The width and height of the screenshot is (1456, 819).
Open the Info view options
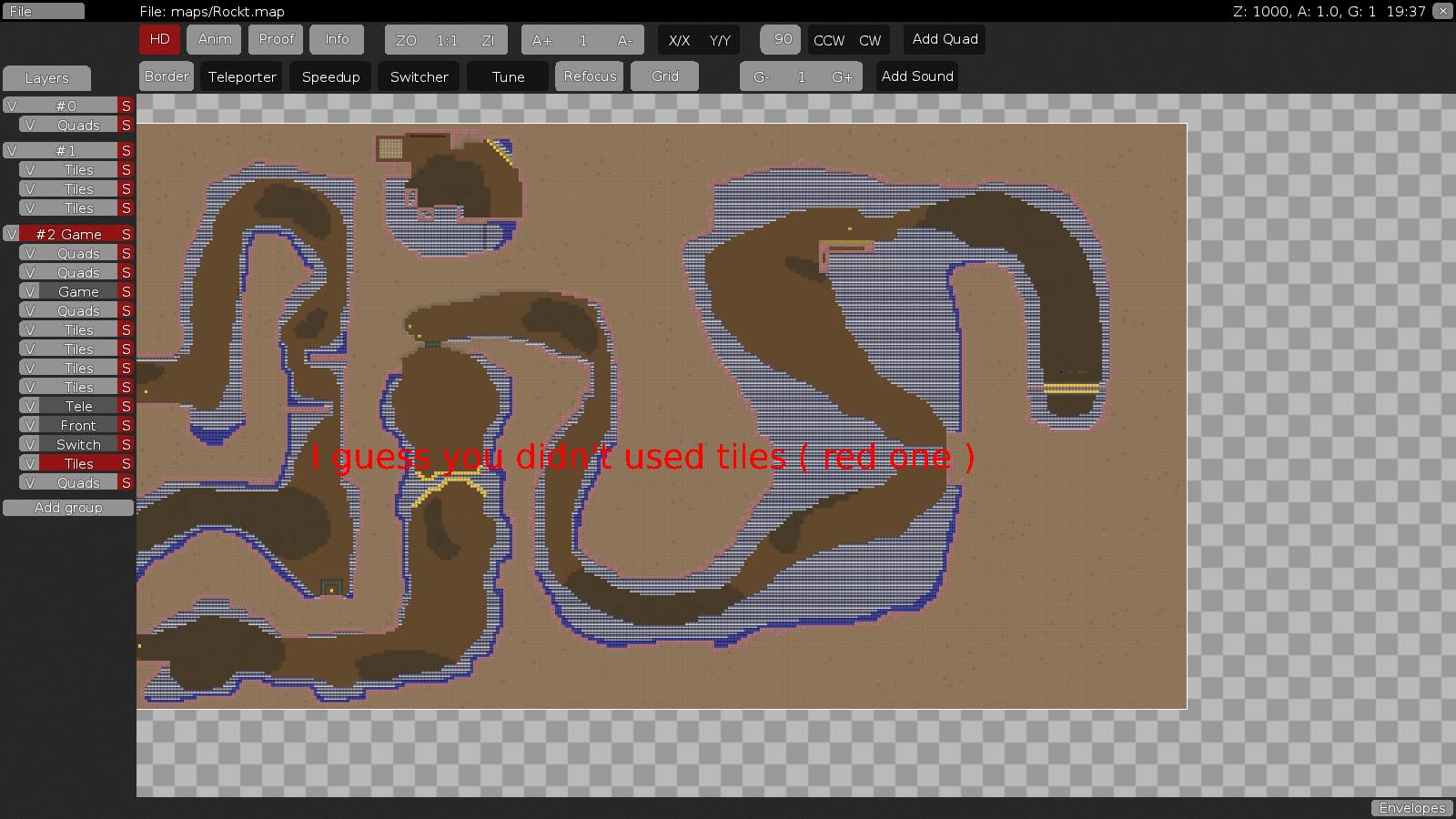pyautogui.click(x=337, y=39)
